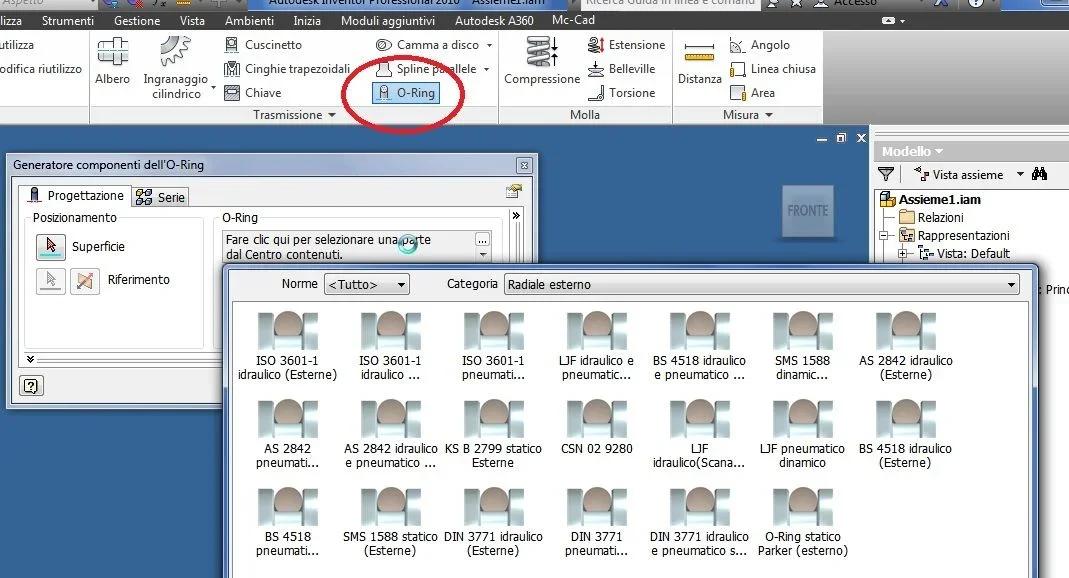Click the file naming icon in O-Ring dialog

(514, 192)
